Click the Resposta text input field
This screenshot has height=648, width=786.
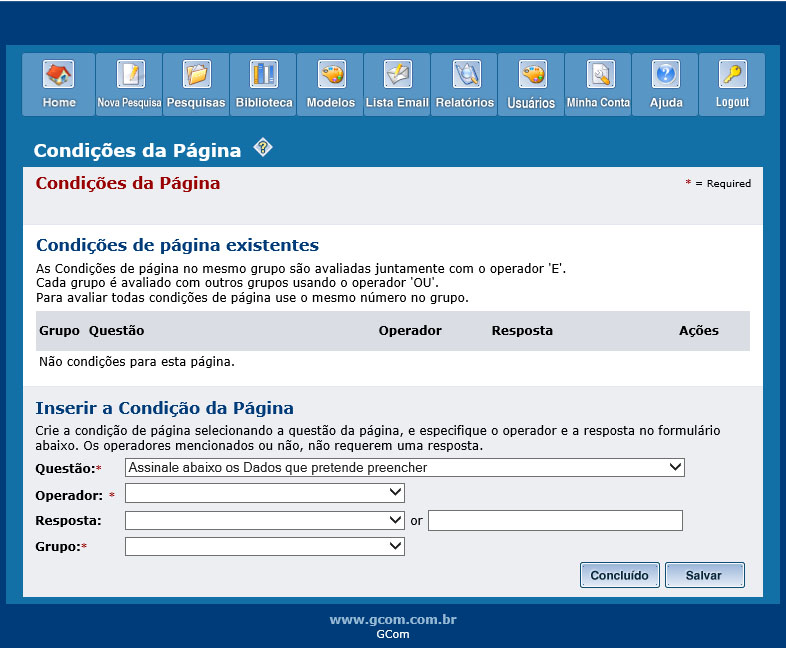coord(555,521)
